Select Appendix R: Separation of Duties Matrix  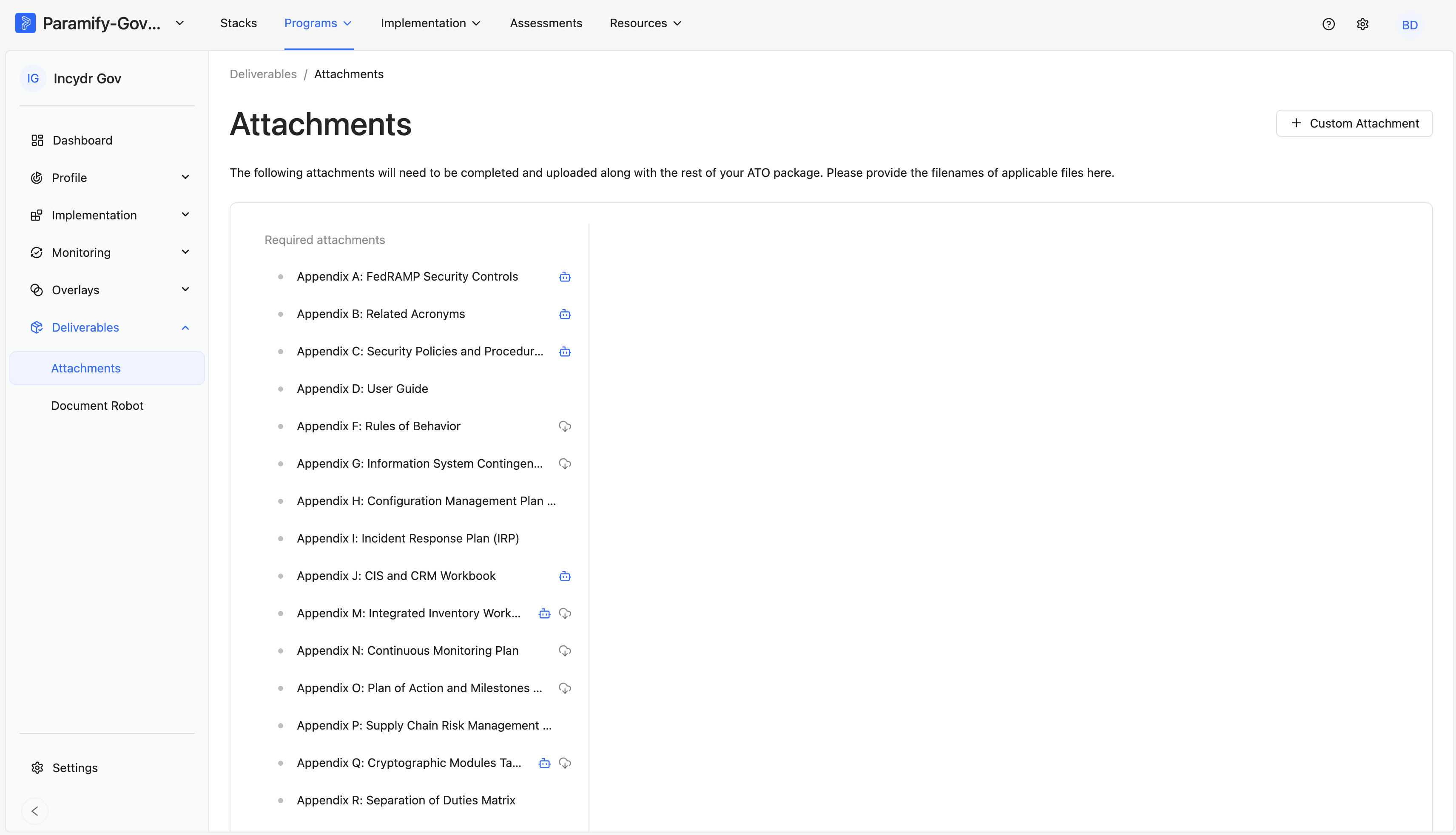pos(406,800)
